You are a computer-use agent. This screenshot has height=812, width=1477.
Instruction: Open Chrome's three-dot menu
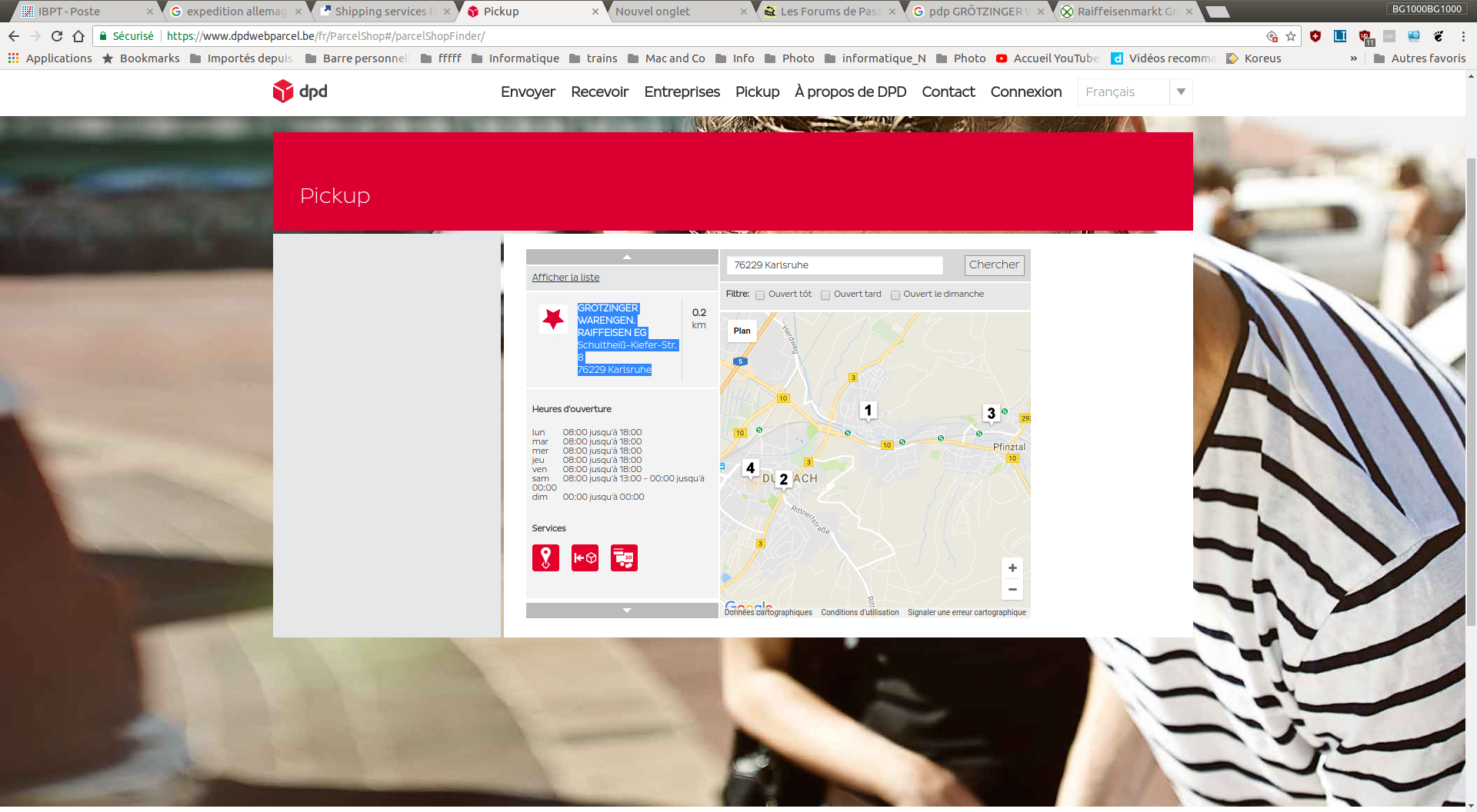1463,36
